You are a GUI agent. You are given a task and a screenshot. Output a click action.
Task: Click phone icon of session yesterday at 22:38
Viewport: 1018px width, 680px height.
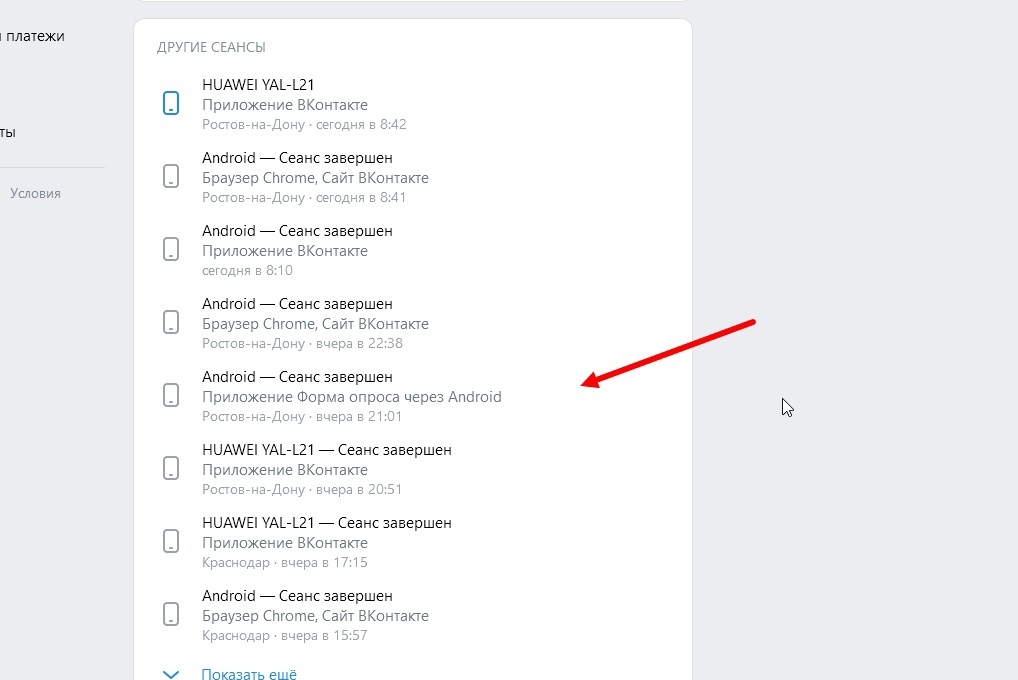[171, 322]
